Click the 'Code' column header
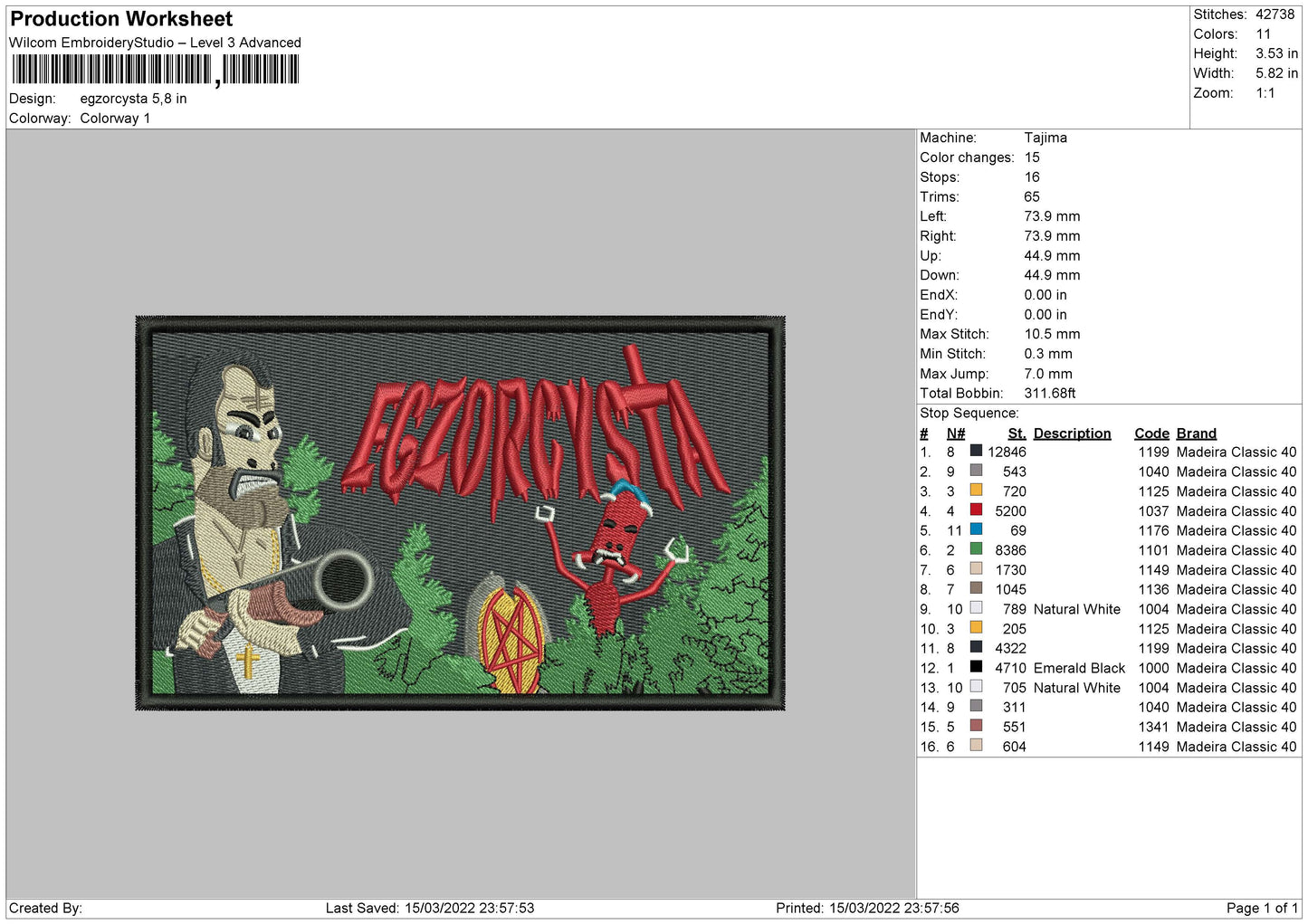The height and width of the screenshot is (924, 1308). (1151, 433)
